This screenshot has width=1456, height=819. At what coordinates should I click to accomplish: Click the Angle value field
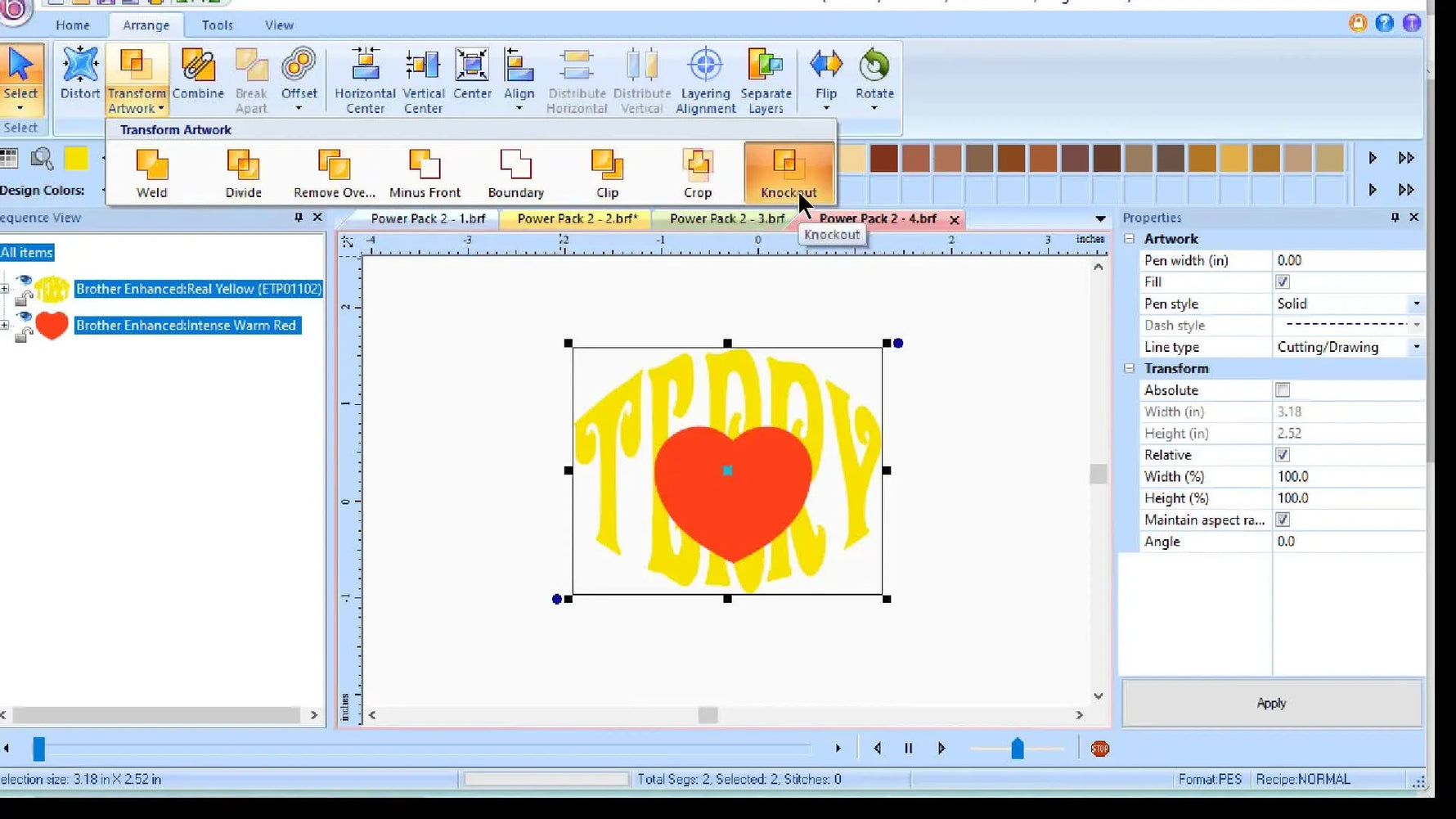1348,542
